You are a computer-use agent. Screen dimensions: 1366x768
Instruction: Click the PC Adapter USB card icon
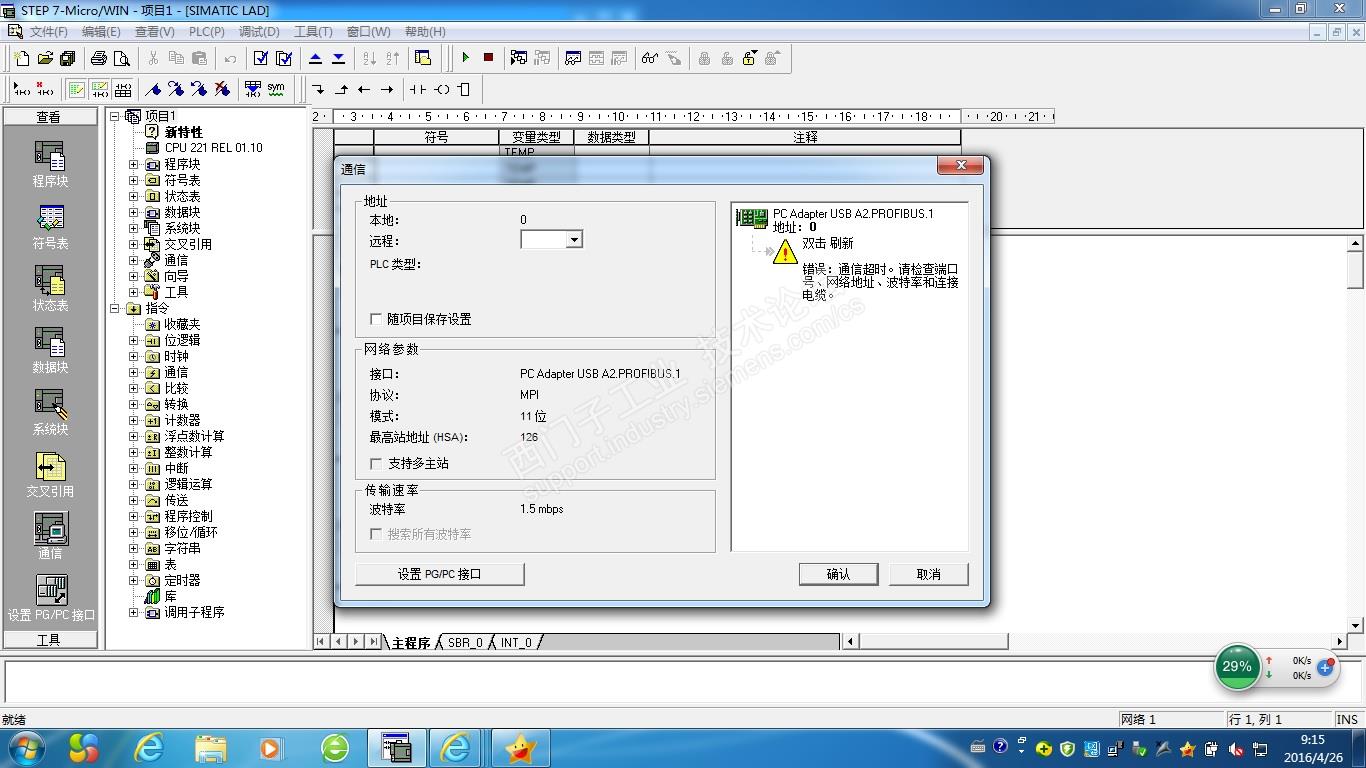[x=752, y=217]
